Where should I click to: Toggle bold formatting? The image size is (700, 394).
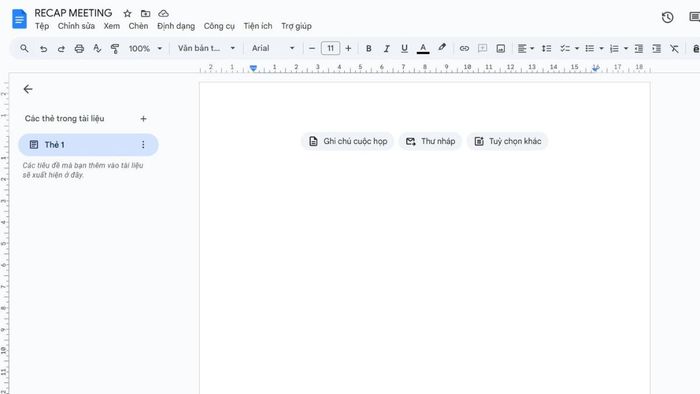click(x=369, y=49)
